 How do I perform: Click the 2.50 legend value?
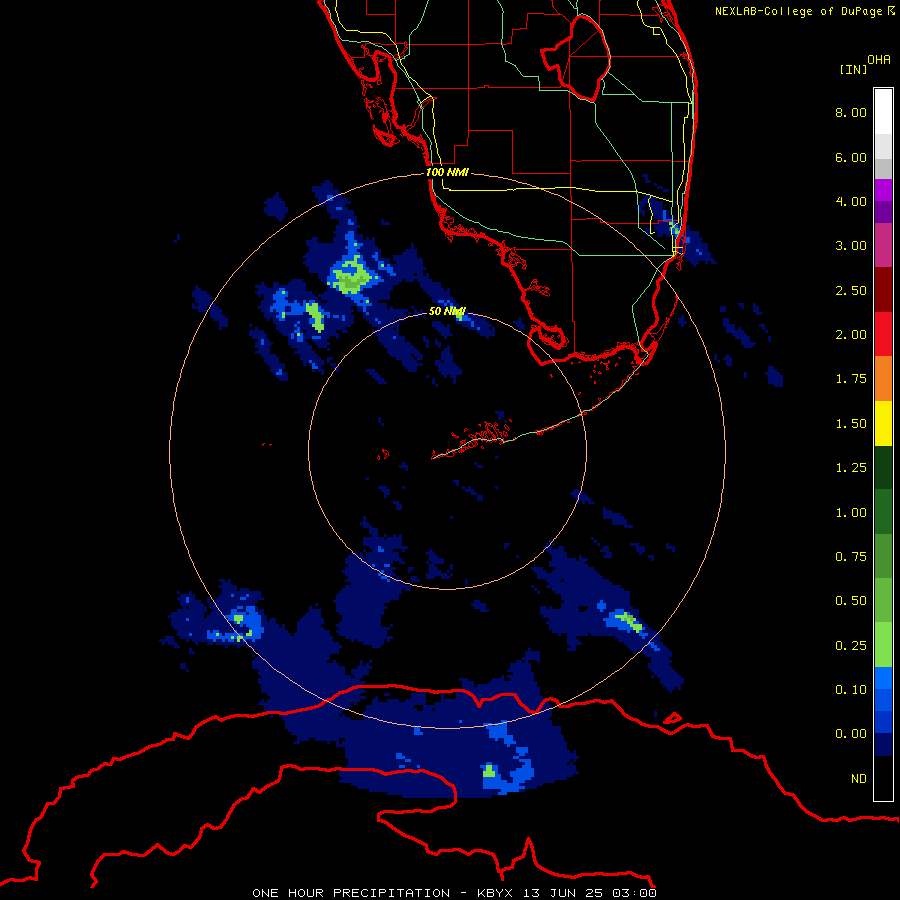tap(851, 290)
